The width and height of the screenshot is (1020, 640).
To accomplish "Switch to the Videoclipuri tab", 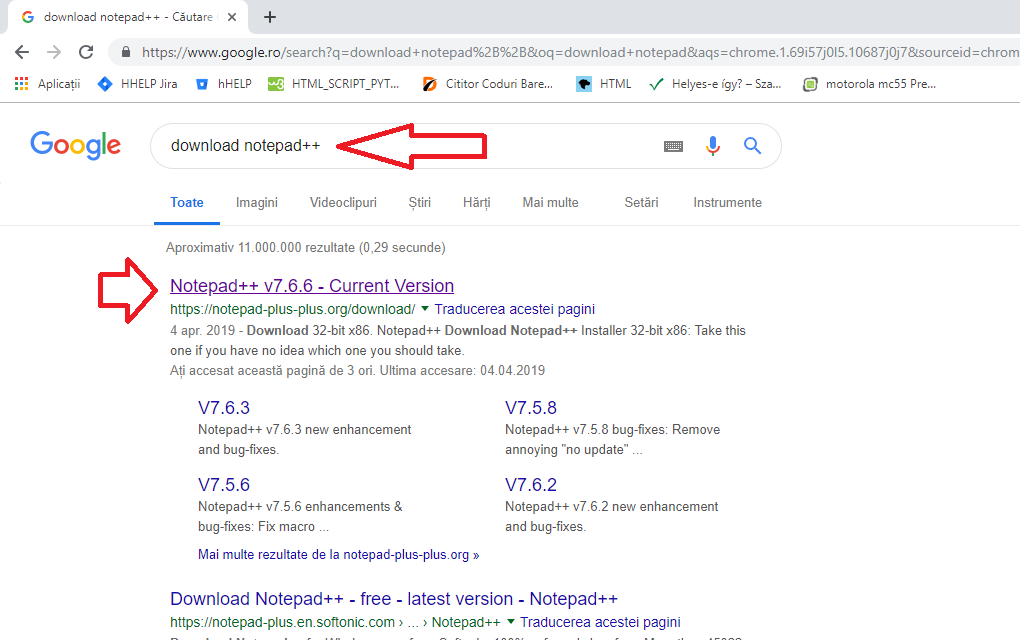I will pyautogui.click(x=343, y=202).
